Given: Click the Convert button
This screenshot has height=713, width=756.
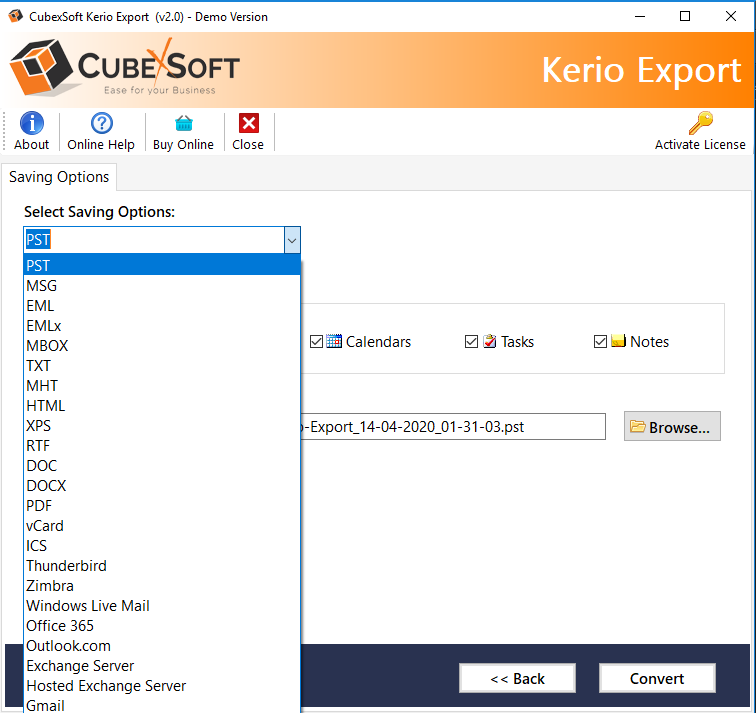Looking at the screenshot, I should 657,678.
